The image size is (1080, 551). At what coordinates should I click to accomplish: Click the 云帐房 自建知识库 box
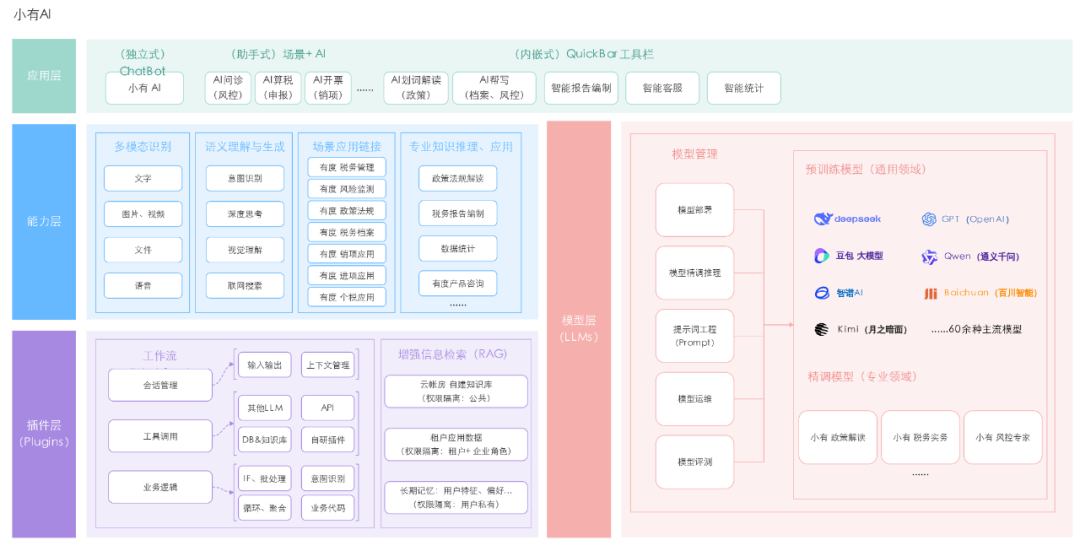tap(456, 391)
